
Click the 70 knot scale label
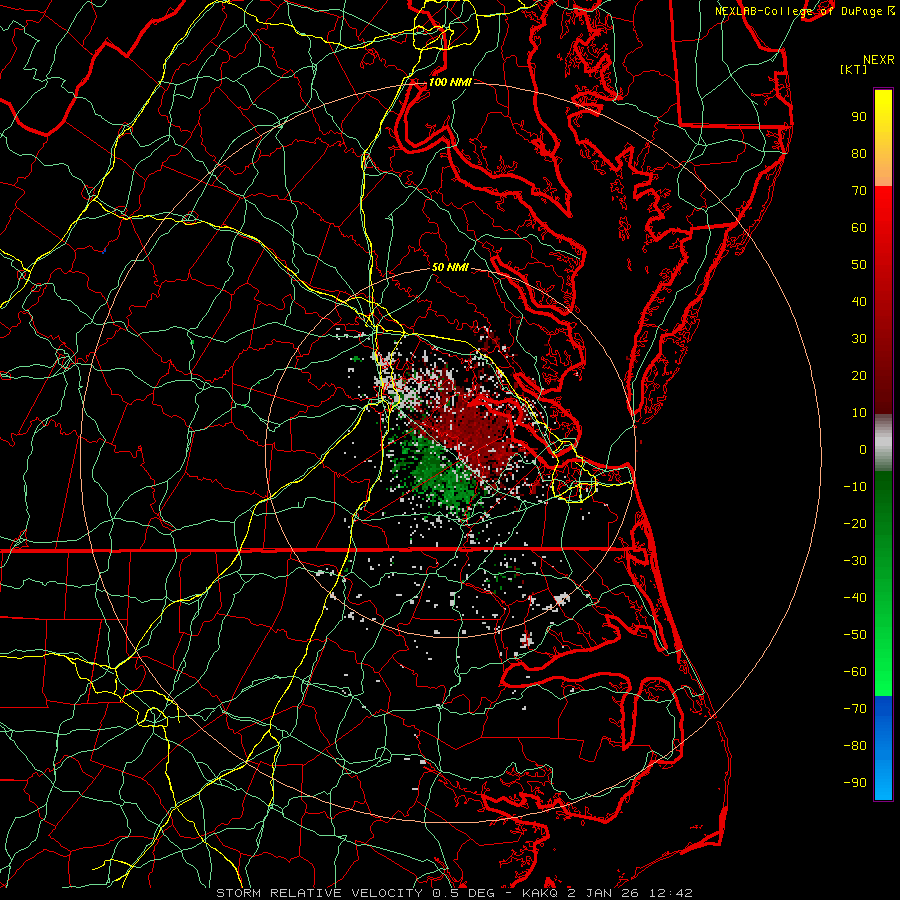coord(859,191)
